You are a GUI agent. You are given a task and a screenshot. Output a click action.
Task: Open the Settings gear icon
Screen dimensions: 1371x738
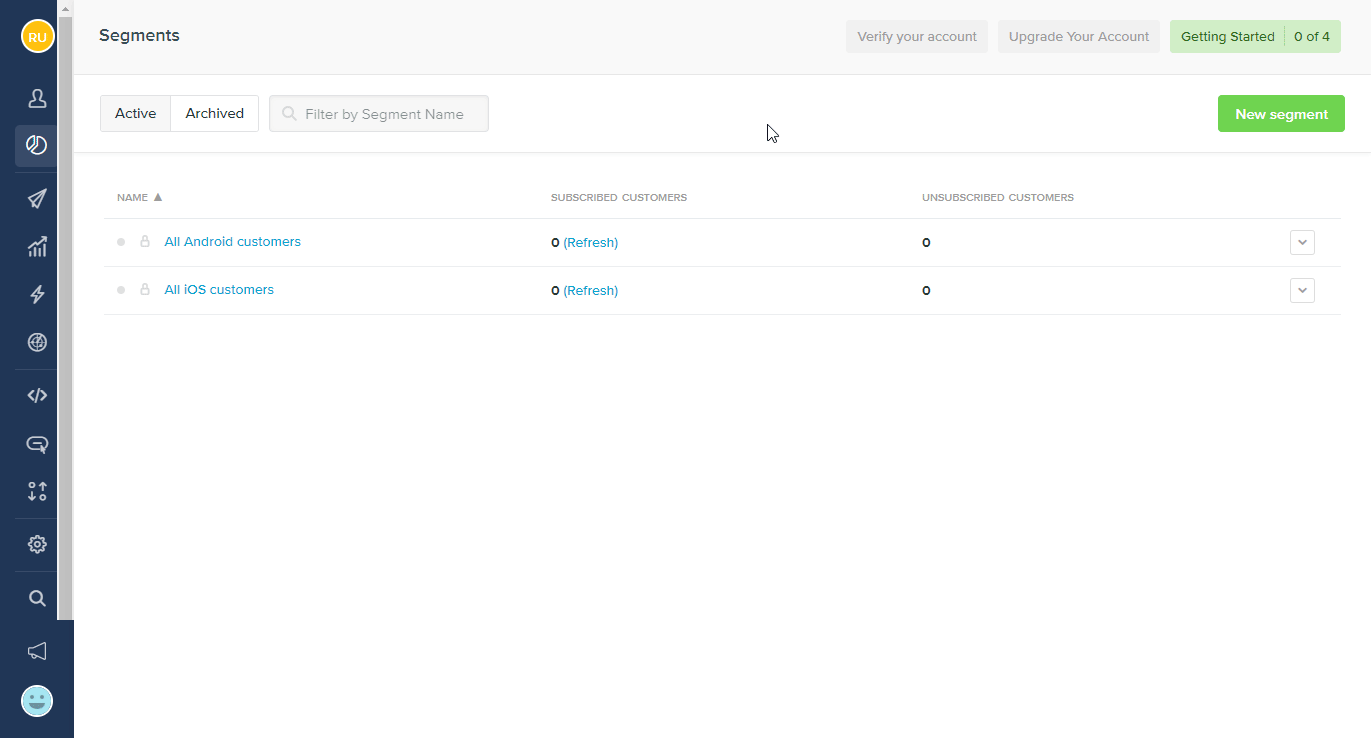click(37, 544)
